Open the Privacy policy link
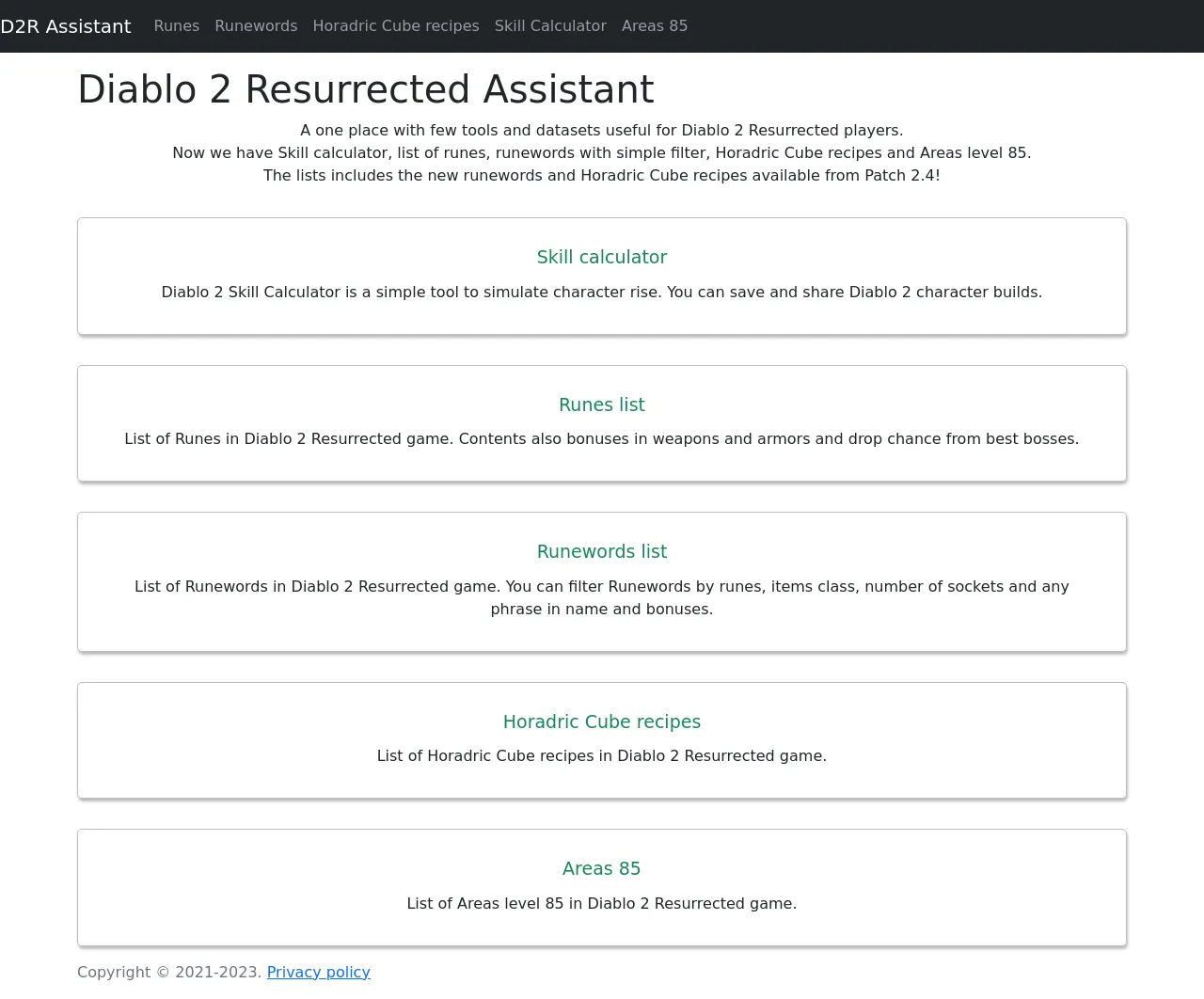 pyautogui.click(x=319, y=972)
